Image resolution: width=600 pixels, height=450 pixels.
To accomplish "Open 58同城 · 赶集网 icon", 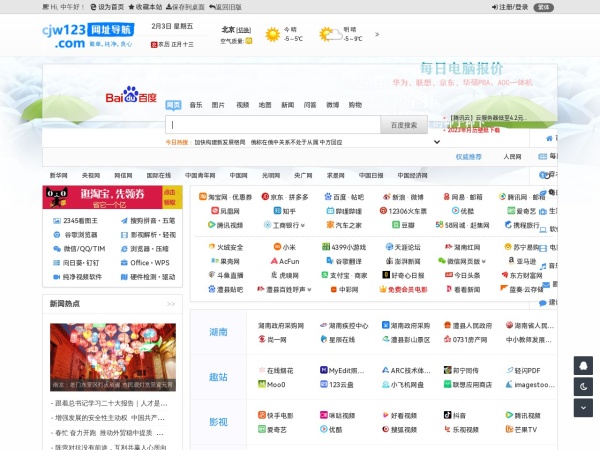I will point(439,225).
